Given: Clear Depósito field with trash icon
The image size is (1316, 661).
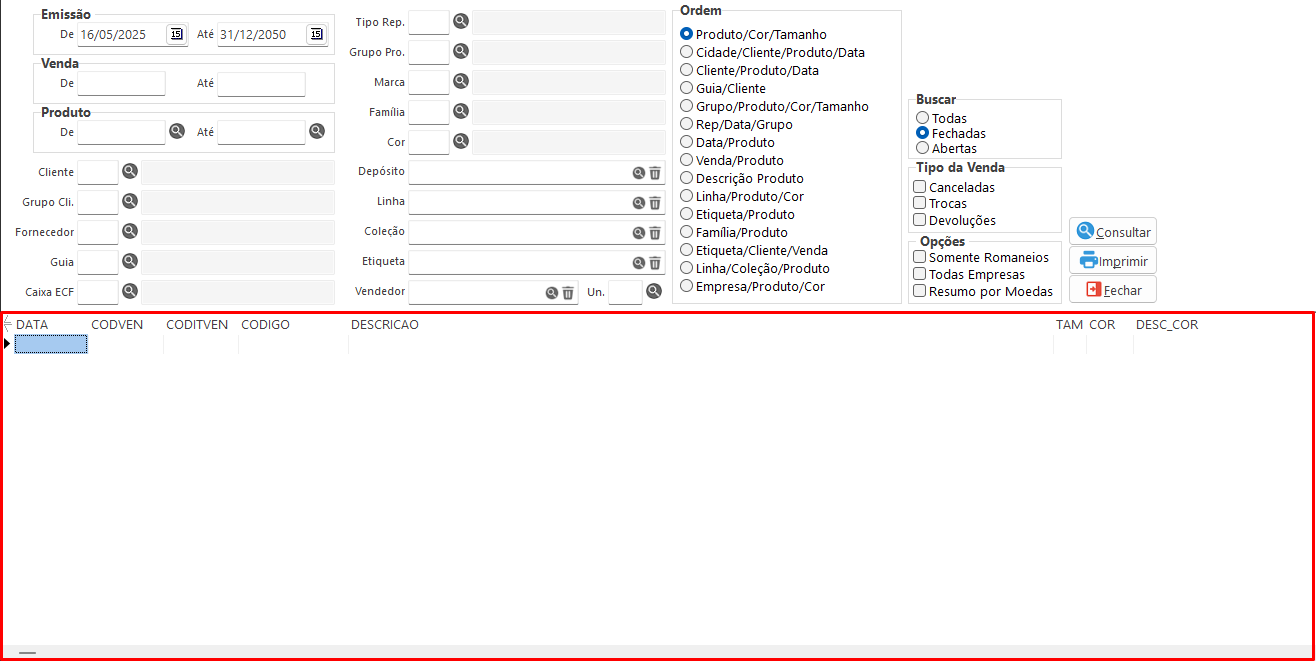Looking at the screenshot, I should [655, 173].
